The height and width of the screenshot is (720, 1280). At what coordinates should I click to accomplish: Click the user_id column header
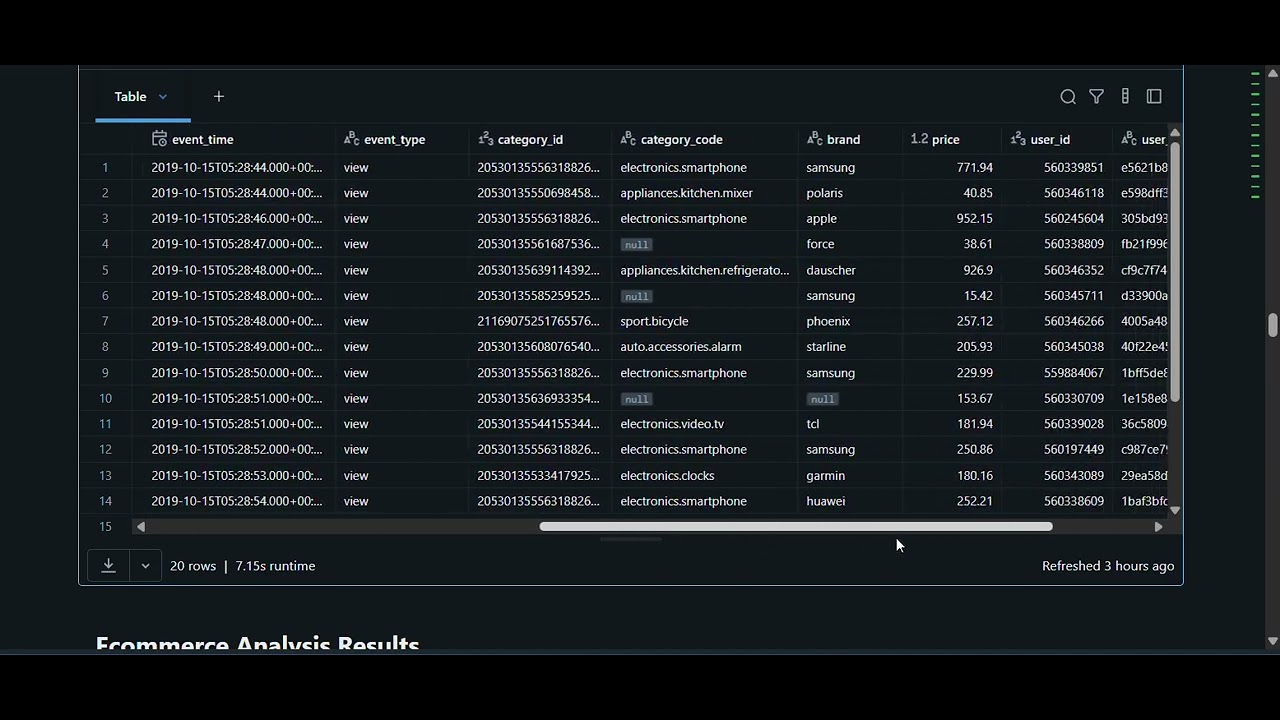(1051, 140)
